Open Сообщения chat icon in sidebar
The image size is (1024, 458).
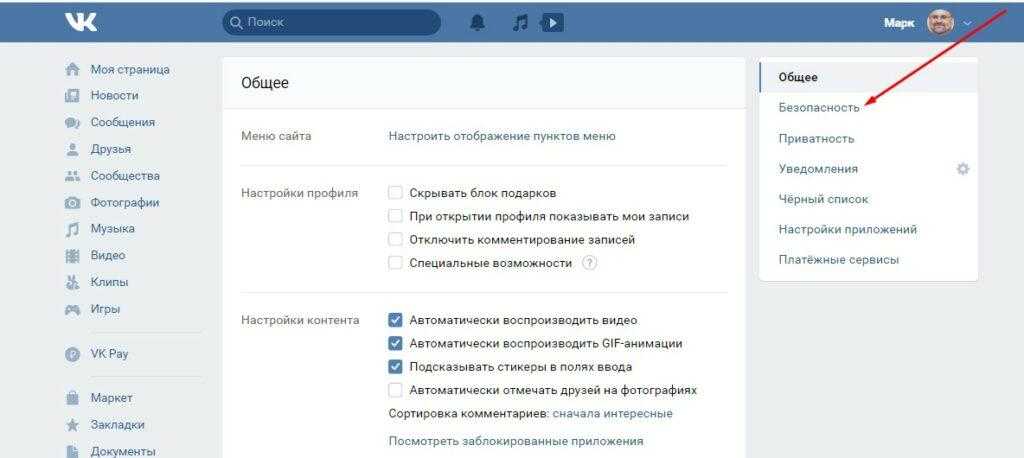[x=72, y=123]
